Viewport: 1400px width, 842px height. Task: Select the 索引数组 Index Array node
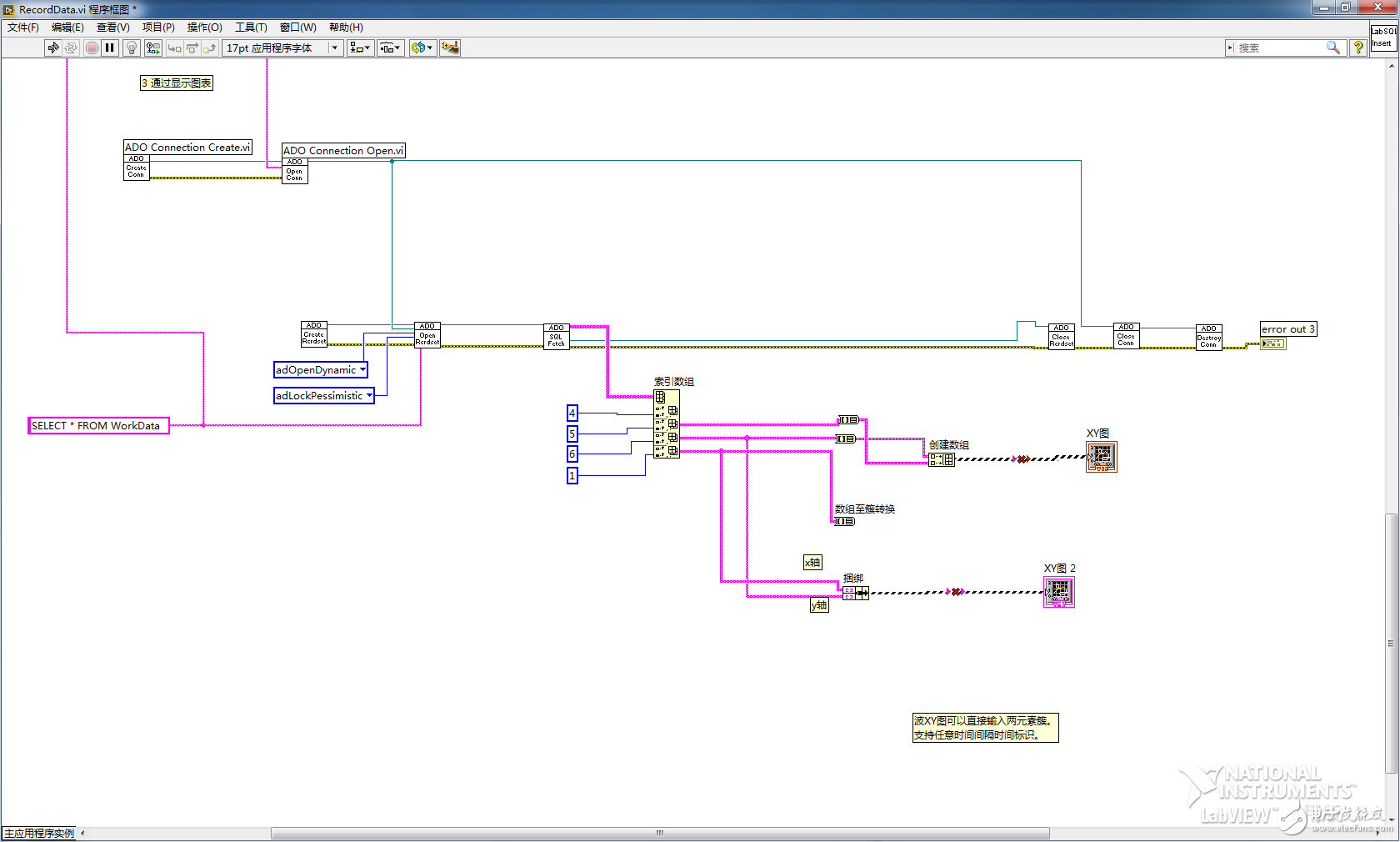tap(667, 424)
